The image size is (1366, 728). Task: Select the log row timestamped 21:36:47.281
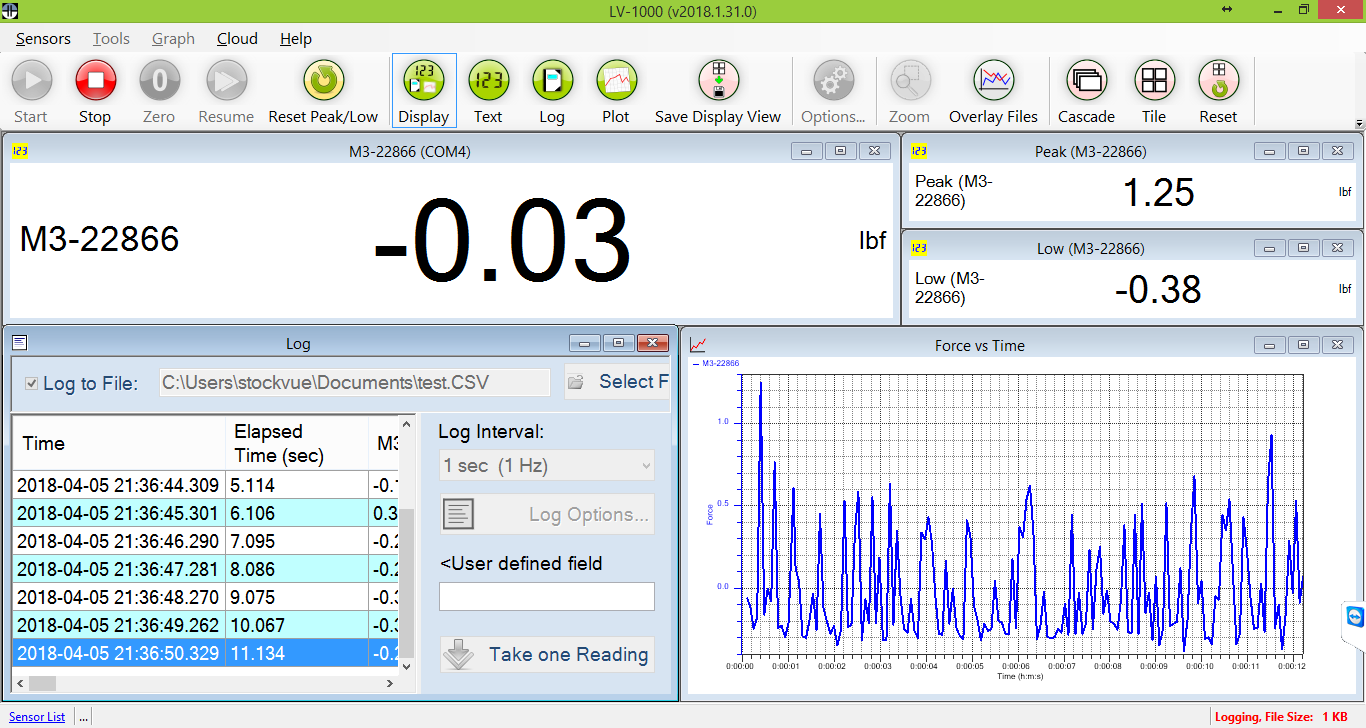click(119, 568)
